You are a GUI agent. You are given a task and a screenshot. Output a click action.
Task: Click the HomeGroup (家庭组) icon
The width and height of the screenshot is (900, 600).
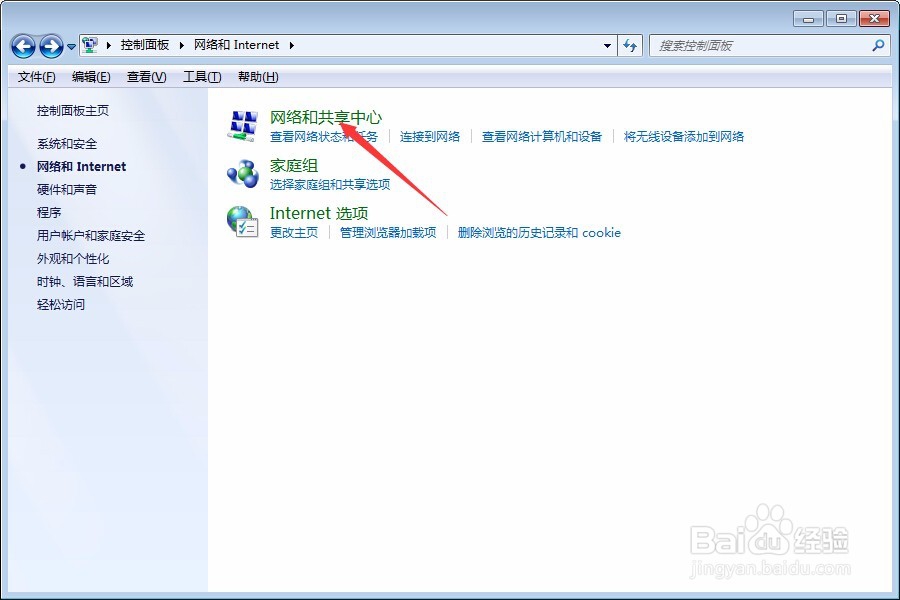coord(242,173)
